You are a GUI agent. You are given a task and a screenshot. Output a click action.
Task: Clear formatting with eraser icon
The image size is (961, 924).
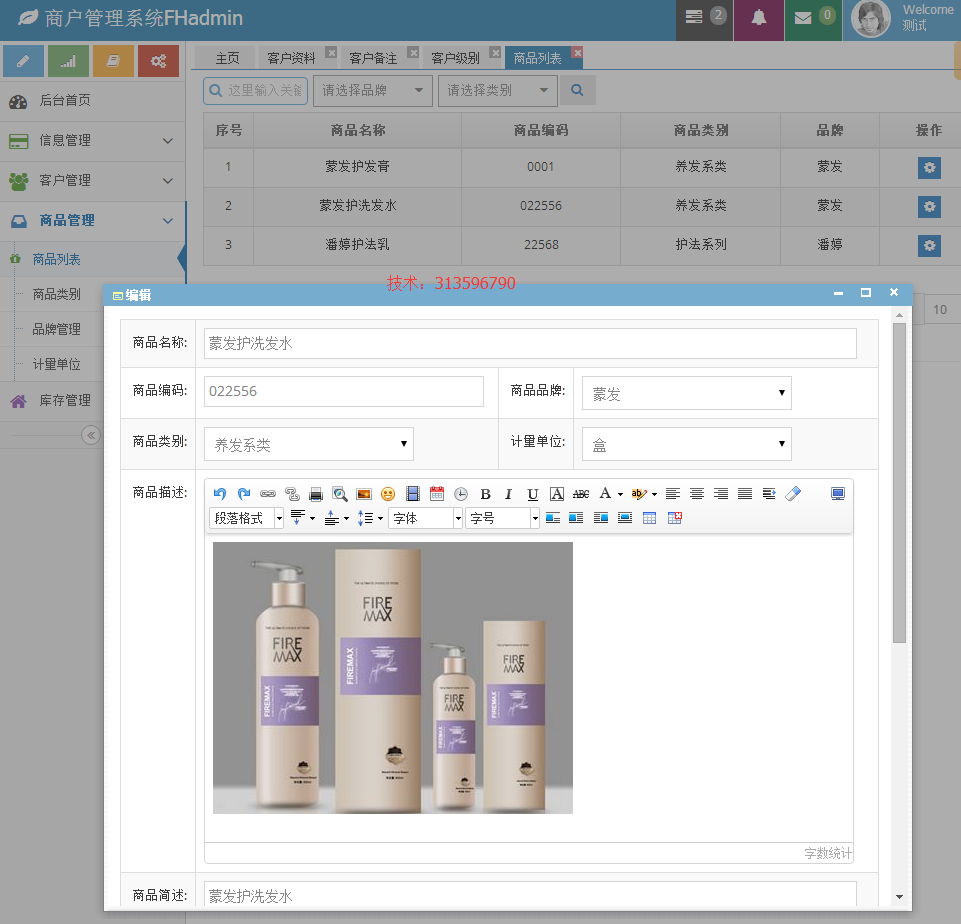tap(793, 494)
